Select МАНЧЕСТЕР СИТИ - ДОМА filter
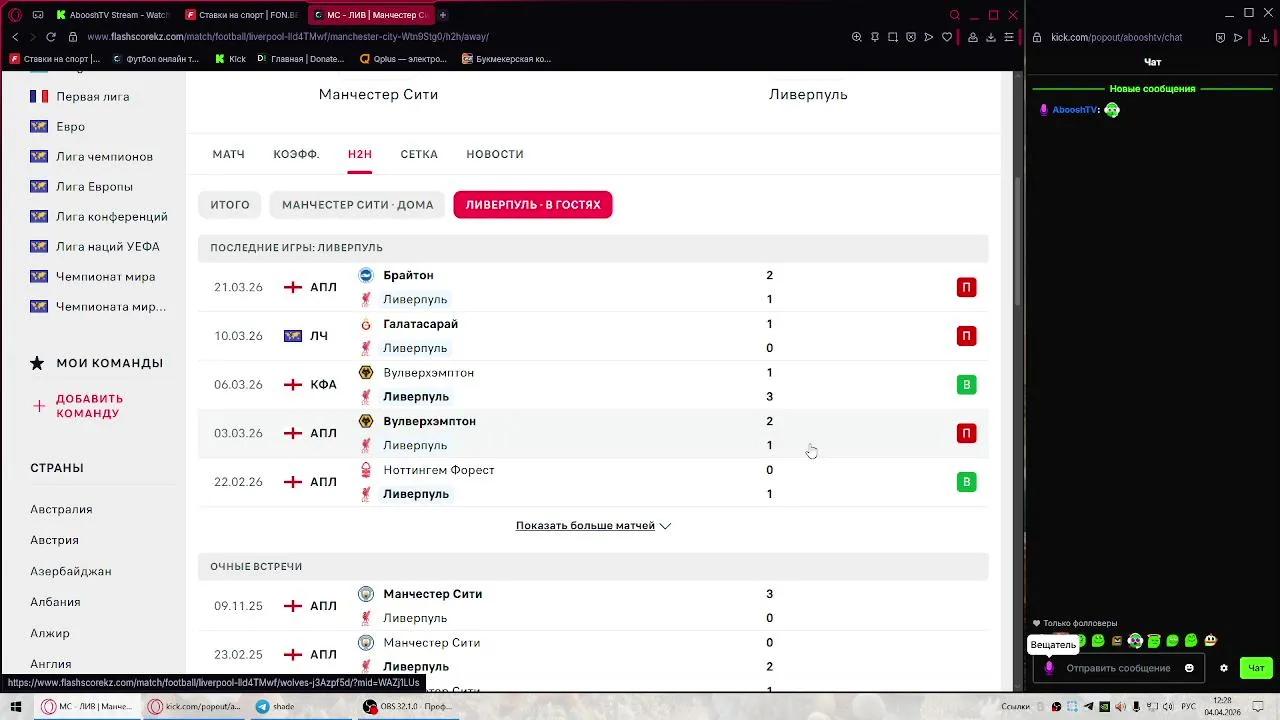The width and height of the screenshot is (1280, 720). (357, 205)
